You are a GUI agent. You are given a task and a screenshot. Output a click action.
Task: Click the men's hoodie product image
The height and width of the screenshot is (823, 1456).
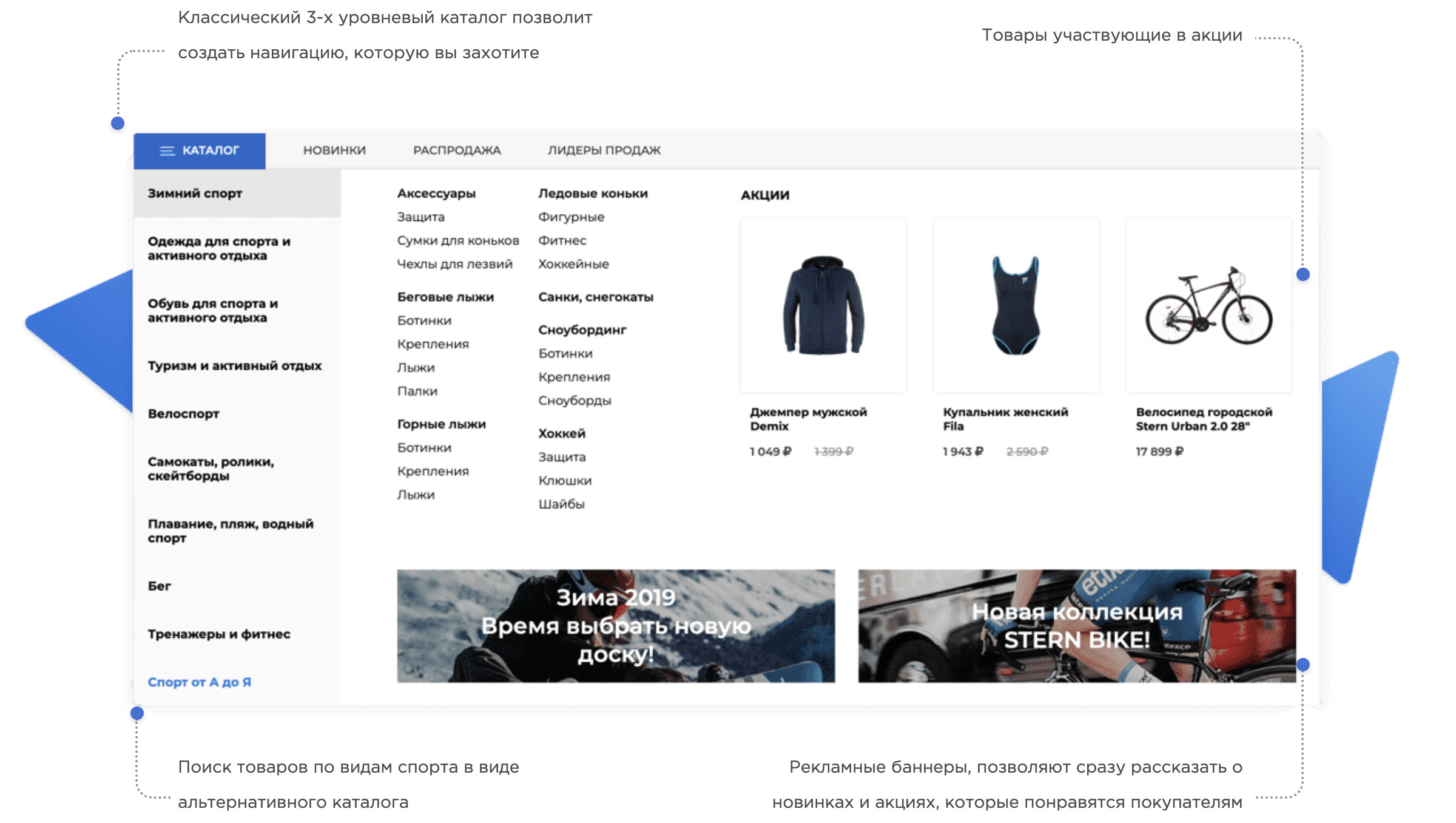[823, 305]
